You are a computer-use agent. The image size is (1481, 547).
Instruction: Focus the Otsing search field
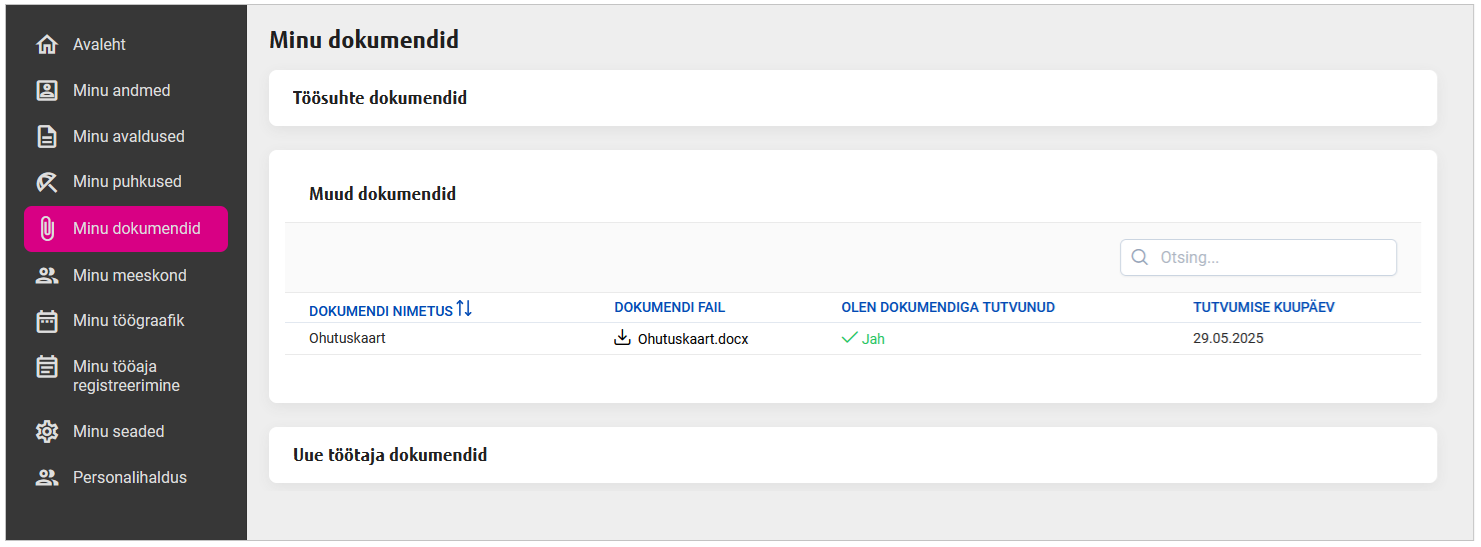click(1270, 258)
